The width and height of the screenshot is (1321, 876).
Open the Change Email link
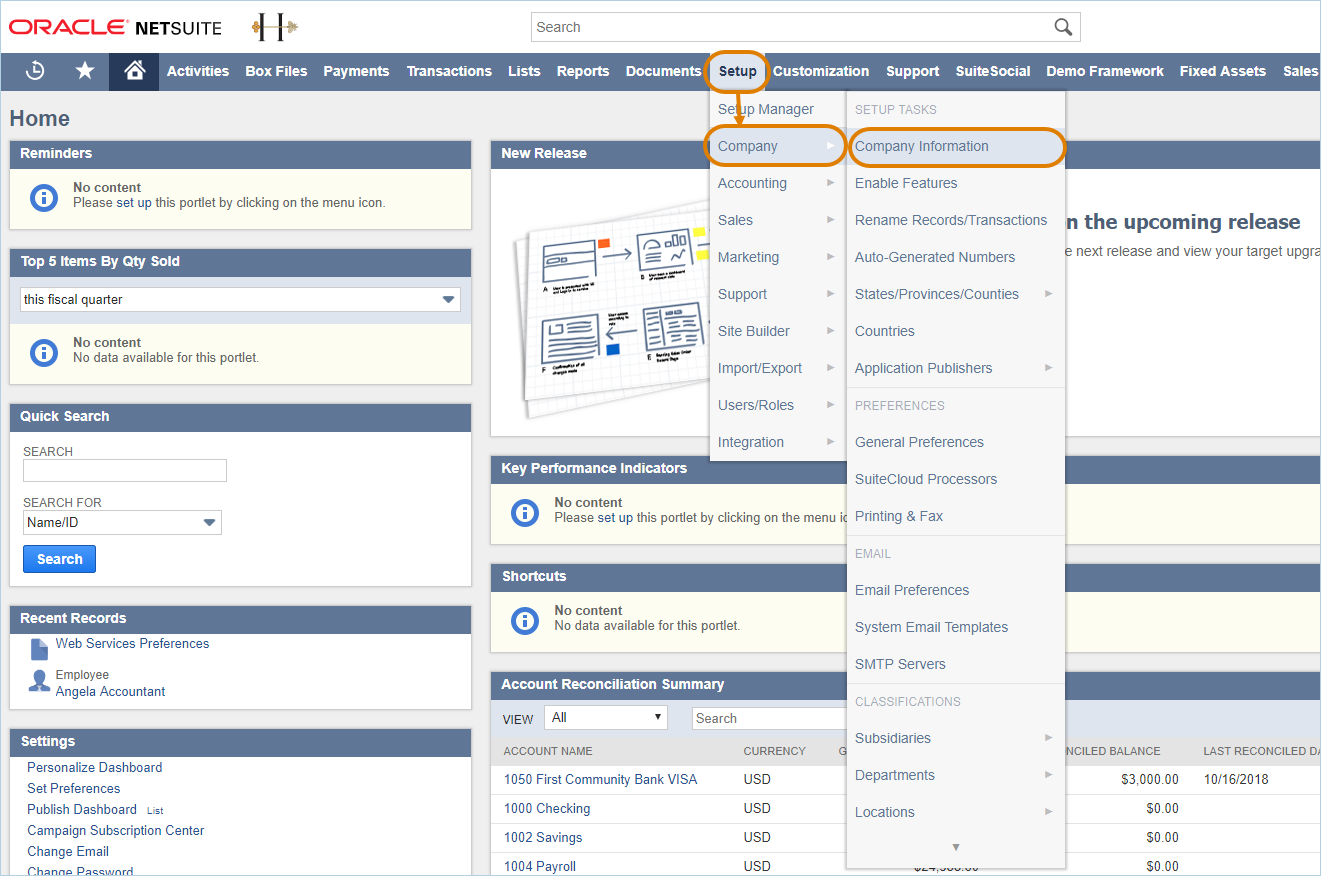click(x=68, y=851)
